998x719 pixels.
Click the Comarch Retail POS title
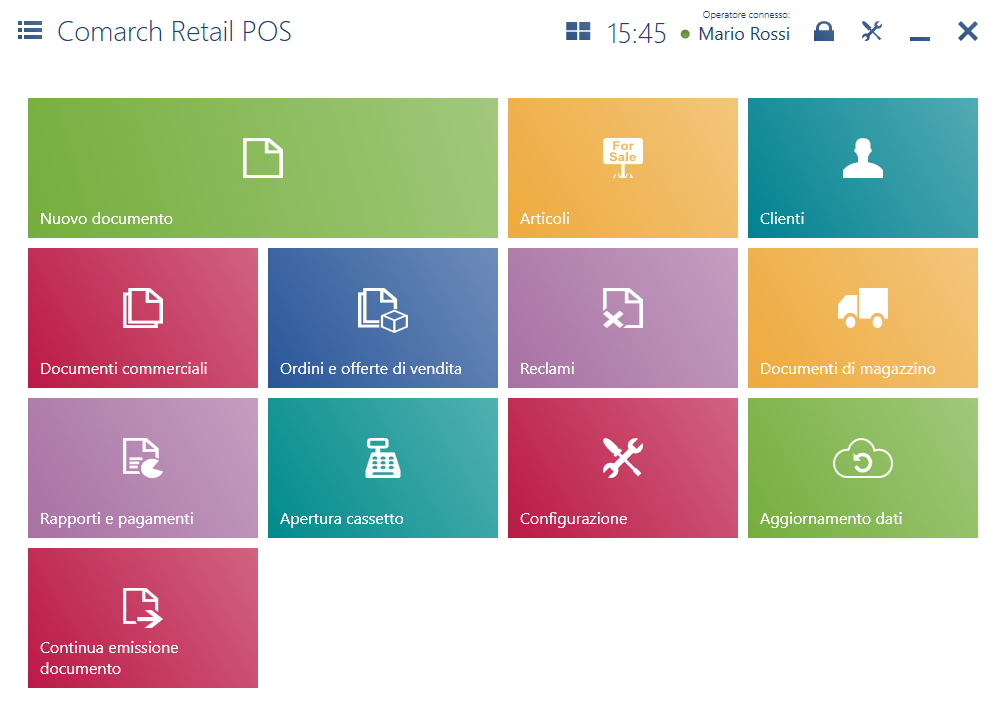point(174,31)
